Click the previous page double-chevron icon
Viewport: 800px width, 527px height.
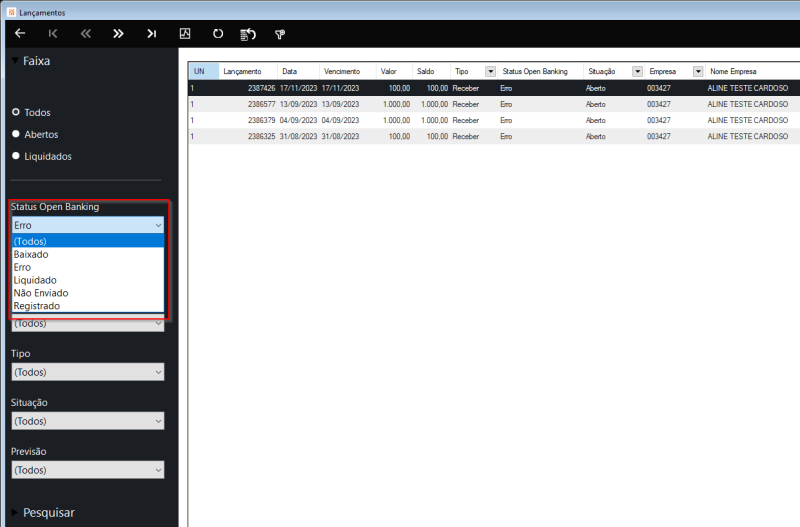(x=86, y=34)
